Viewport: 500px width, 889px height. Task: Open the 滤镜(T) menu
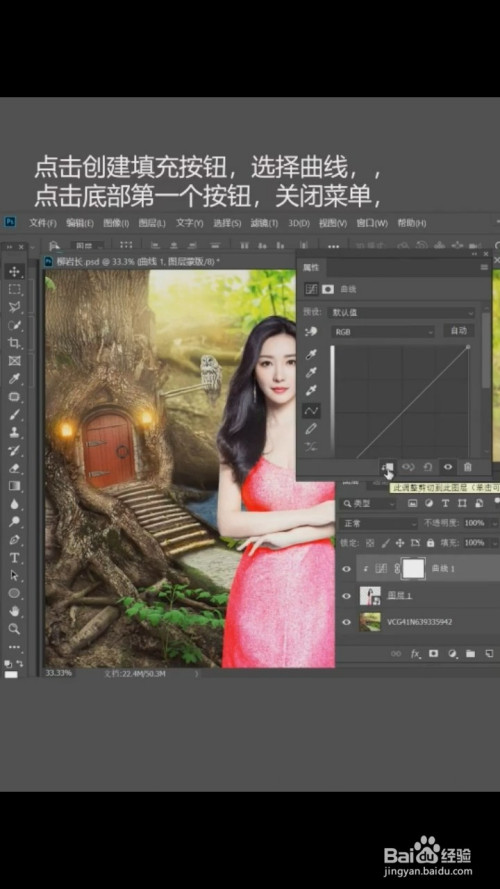(264, 223)
